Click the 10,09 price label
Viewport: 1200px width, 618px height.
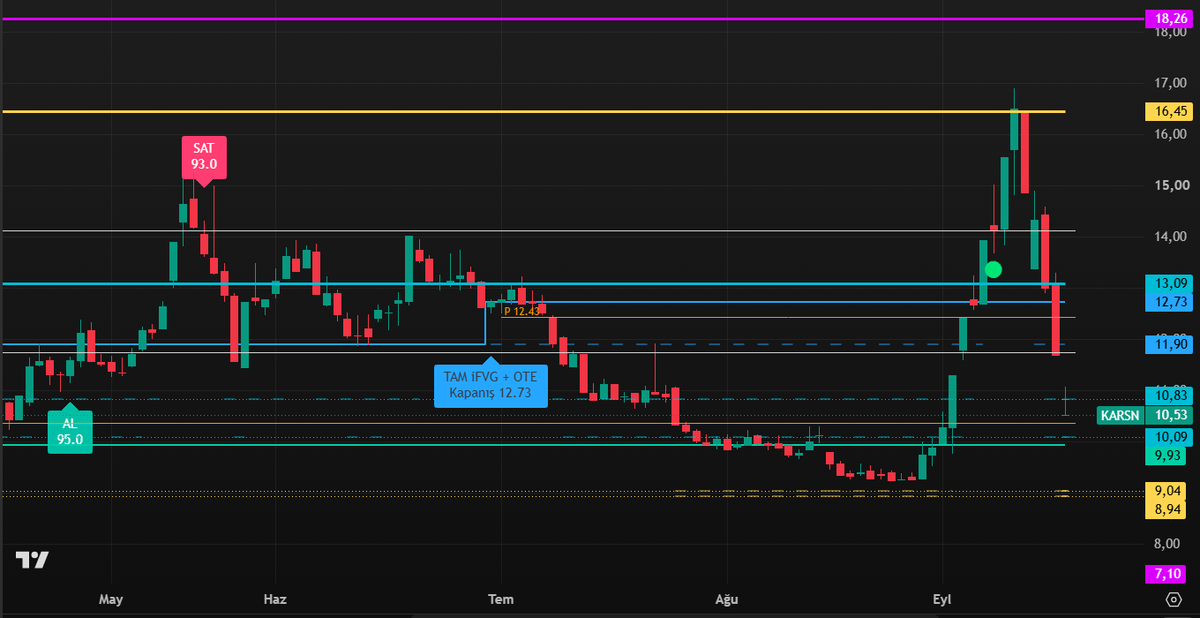pos(1171,437)
